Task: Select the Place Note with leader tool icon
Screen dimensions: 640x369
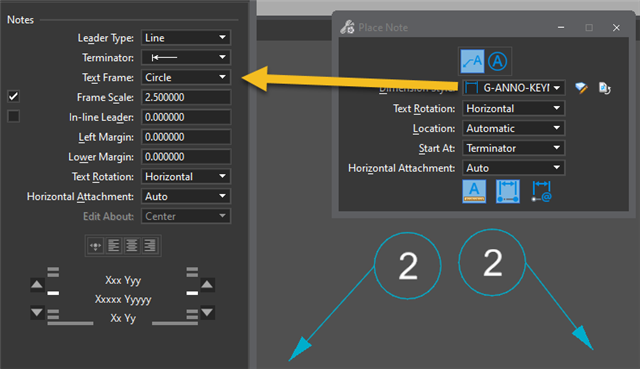Action: [x=472, y=61]
